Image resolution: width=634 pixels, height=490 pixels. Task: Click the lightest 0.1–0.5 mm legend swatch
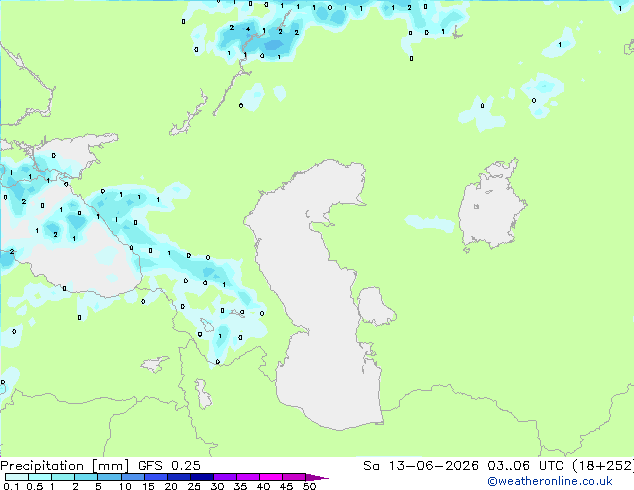(x=17, y=477)
